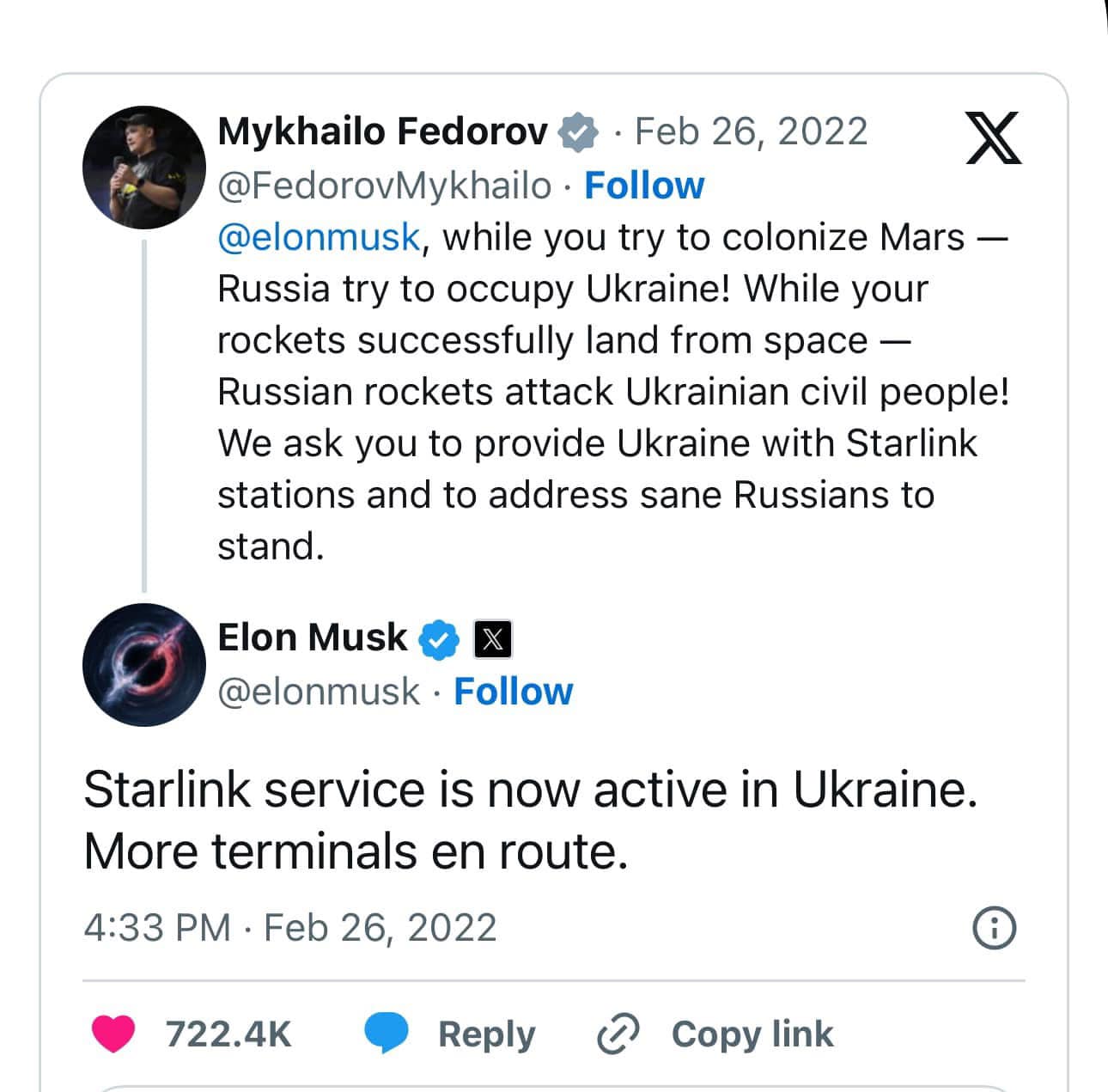1108x1092 pixels.
Task: Click the blue @elonmusk mention in the tweet
Action: coord(319,237)
